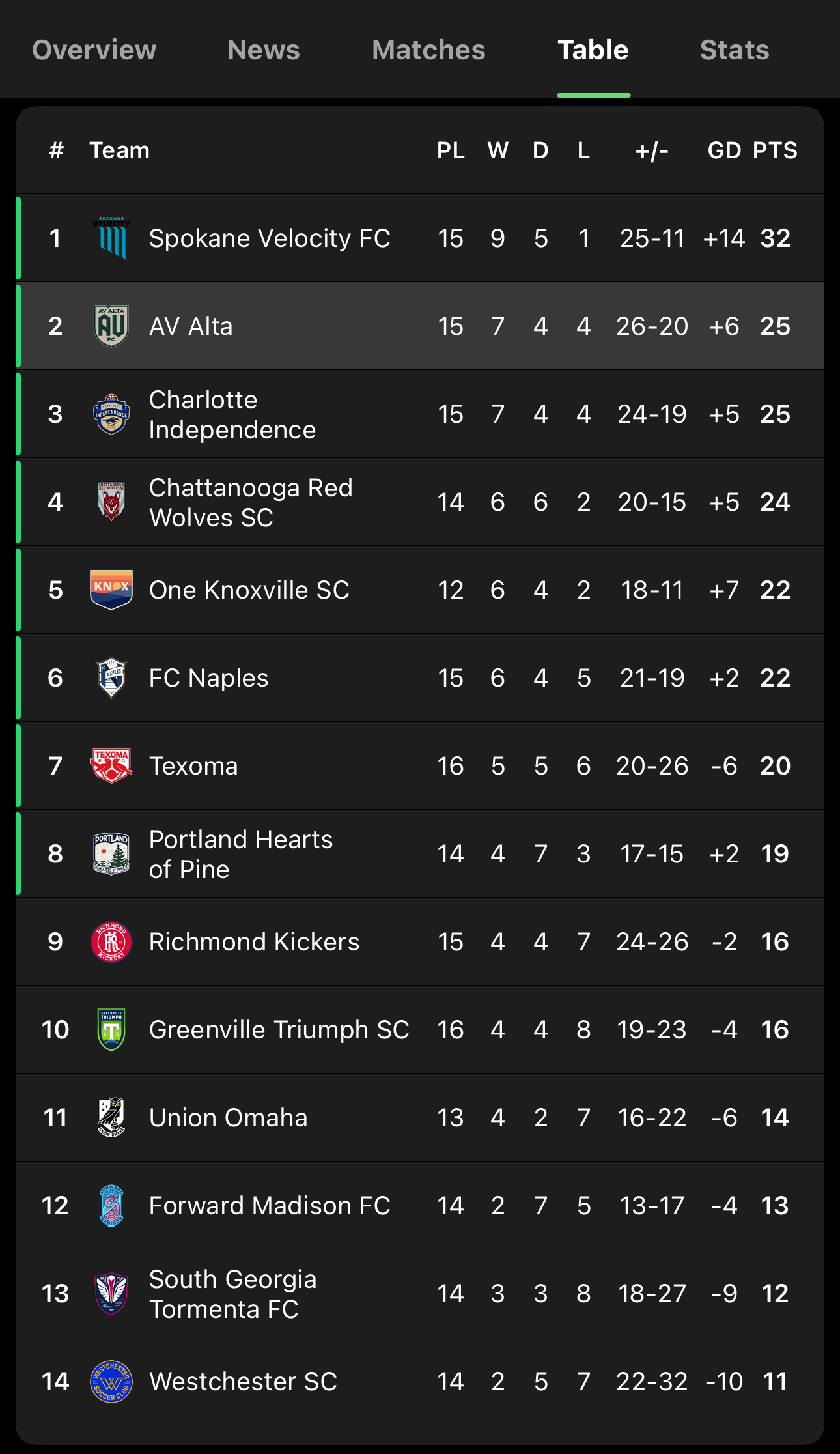Tap the AV Alta club badge
This screenshot has width=840, height=1454.
coord(111,326)
